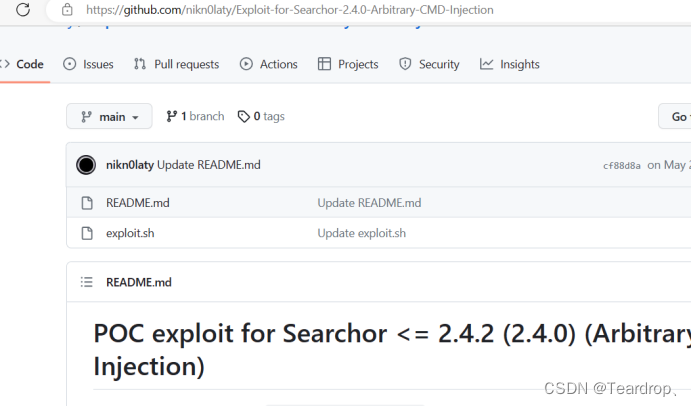Viewport: 692px width, 406px height.
Task: View the 0 tags link
Action: point(261,117)
